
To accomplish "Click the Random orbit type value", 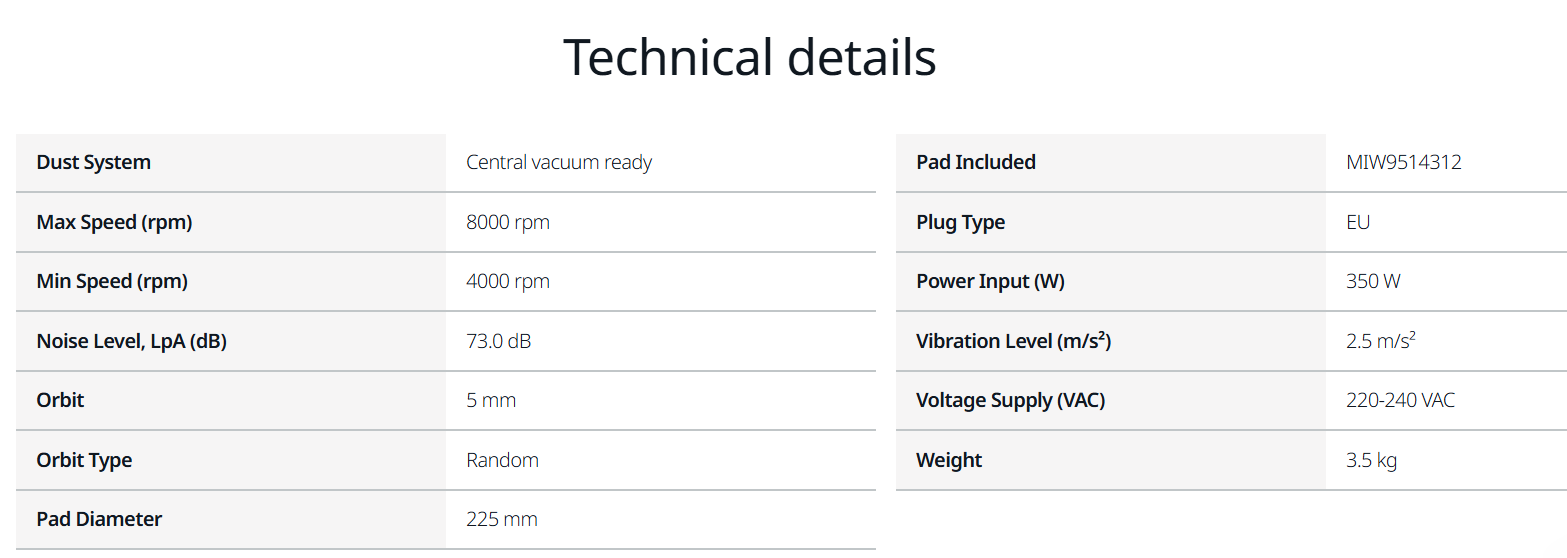I will tap(503, 460).
